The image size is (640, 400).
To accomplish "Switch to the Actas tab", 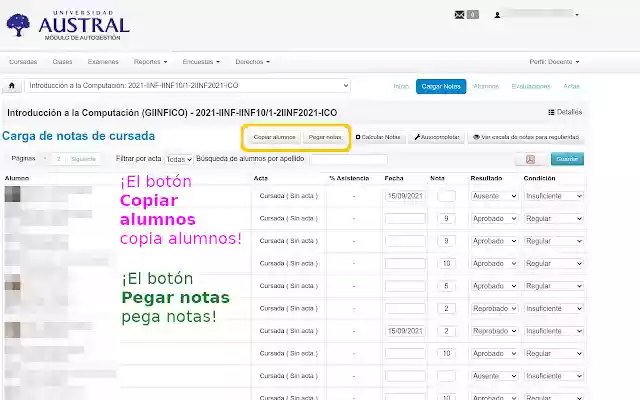I will pos(571,87).
